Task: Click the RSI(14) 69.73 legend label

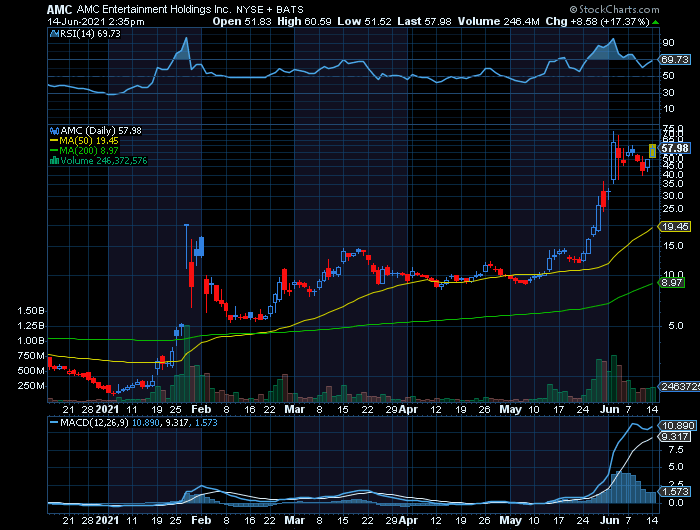Action: 90,33
